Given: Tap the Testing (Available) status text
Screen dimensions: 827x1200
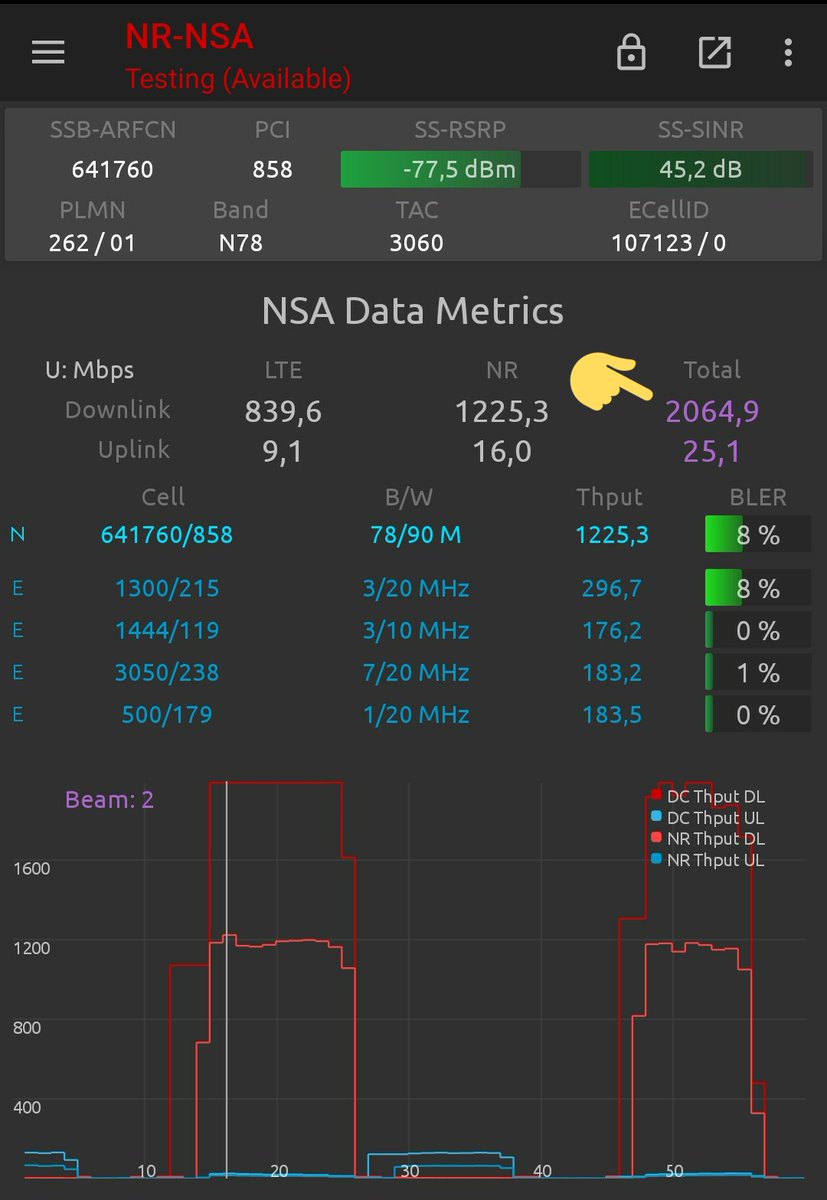Looking at the screenshot, I should point(238,78).
